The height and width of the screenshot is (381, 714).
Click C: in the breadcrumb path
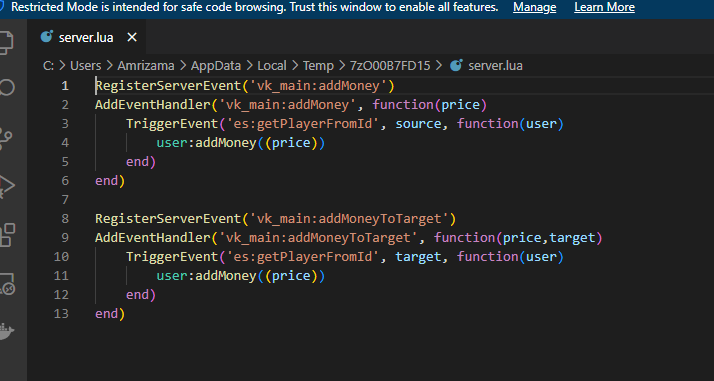point(48,66)
